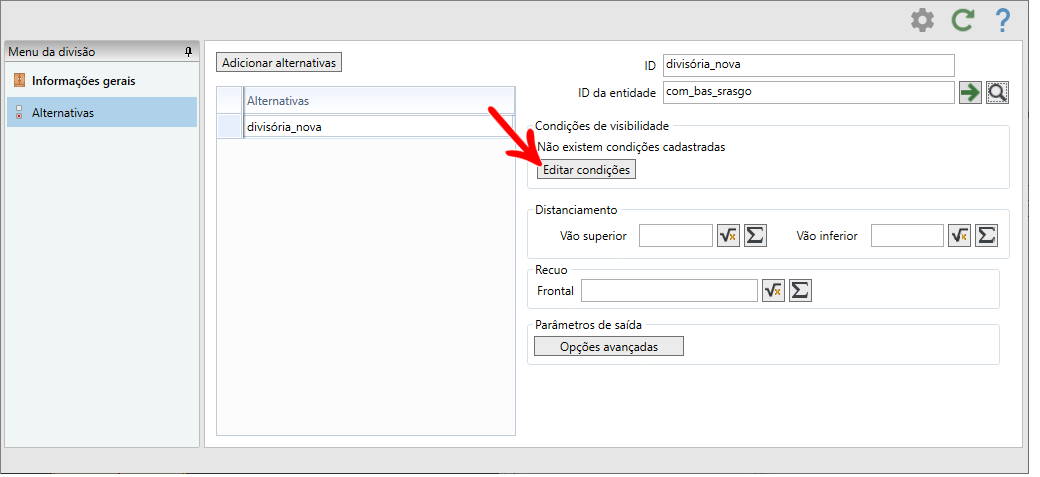Select the divisória_nova row in list
The image size is (1040, 477).
pyautogui.click(x=379, y=127)
